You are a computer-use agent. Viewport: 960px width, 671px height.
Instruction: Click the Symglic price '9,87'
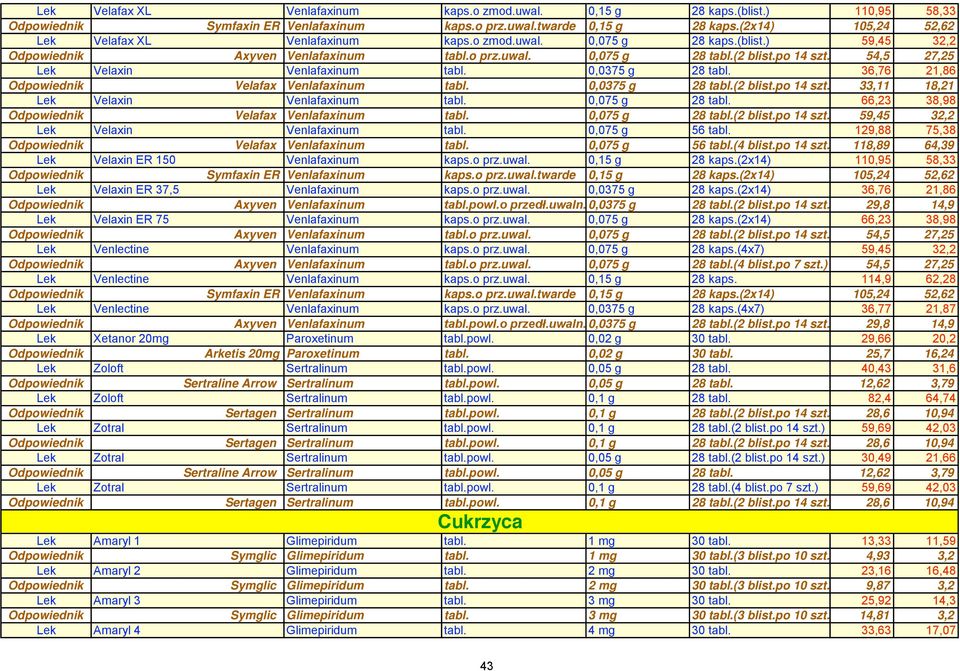click(879, 586)
